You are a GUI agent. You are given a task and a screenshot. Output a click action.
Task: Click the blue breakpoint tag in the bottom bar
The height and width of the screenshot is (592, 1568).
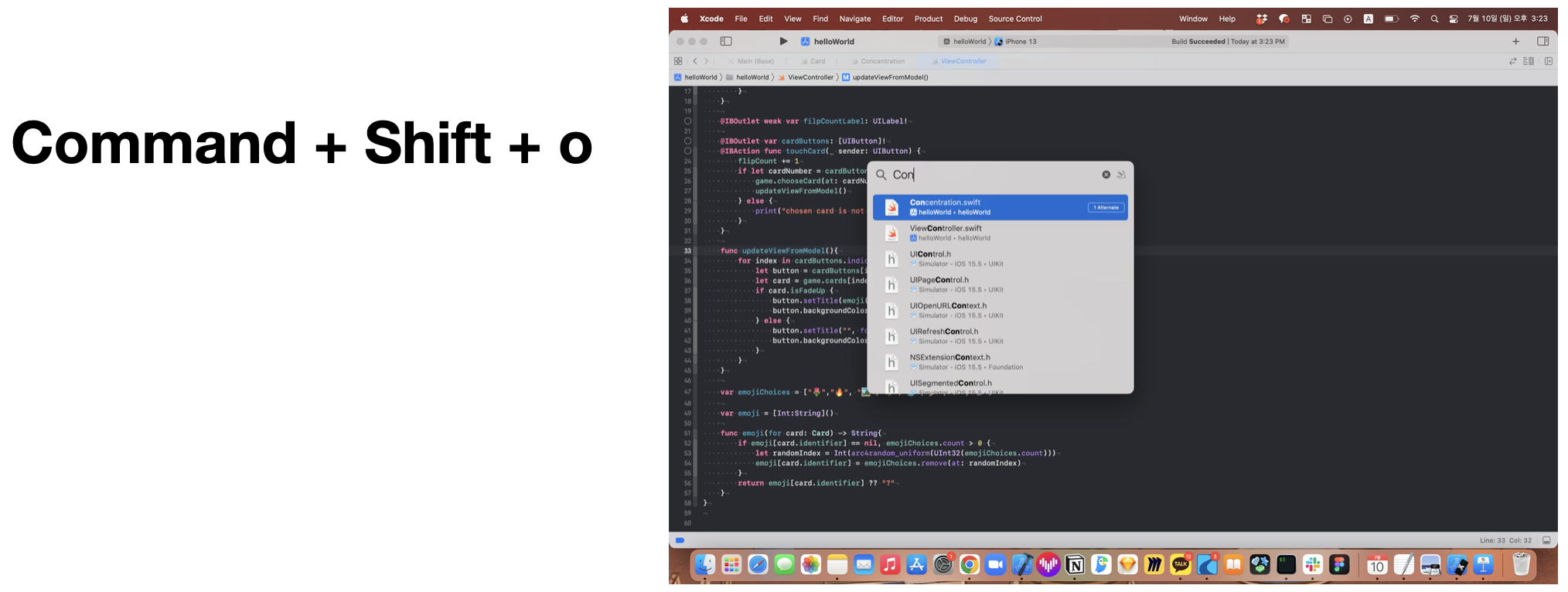click(x=680, y=540)
